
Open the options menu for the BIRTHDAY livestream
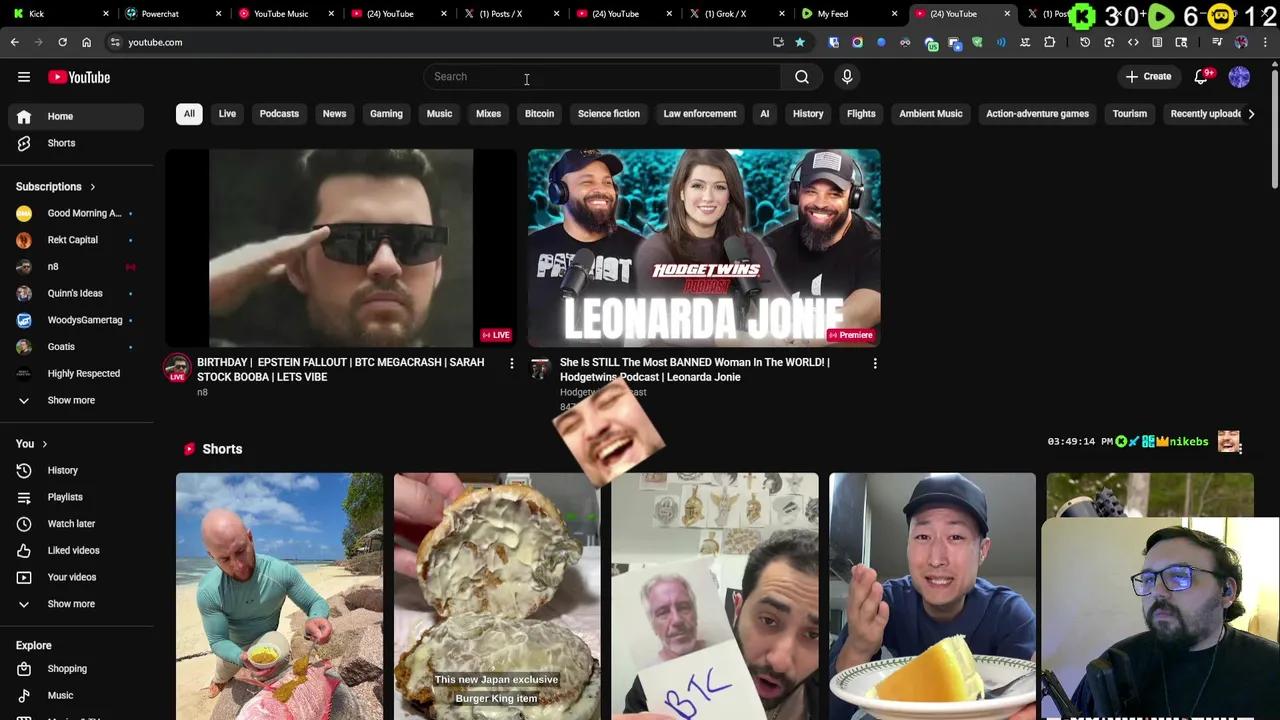coord(512,364)
